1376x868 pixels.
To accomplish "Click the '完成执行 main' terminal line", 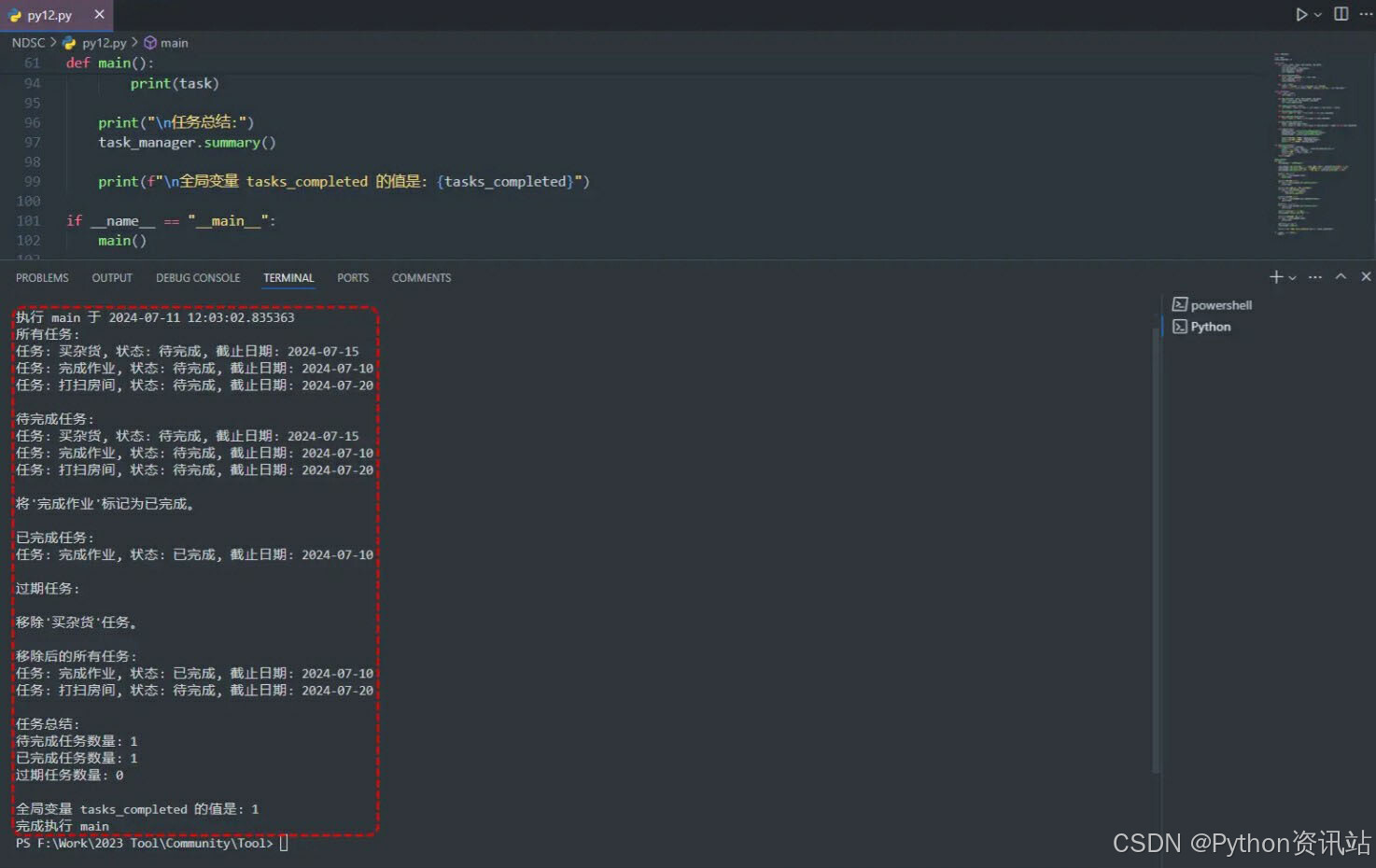I will 63,826.
